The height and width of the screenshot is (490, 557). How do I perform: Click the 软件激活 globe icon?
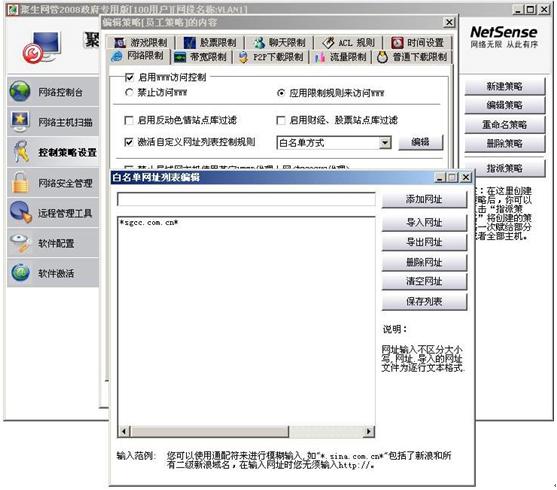point(20,273)
